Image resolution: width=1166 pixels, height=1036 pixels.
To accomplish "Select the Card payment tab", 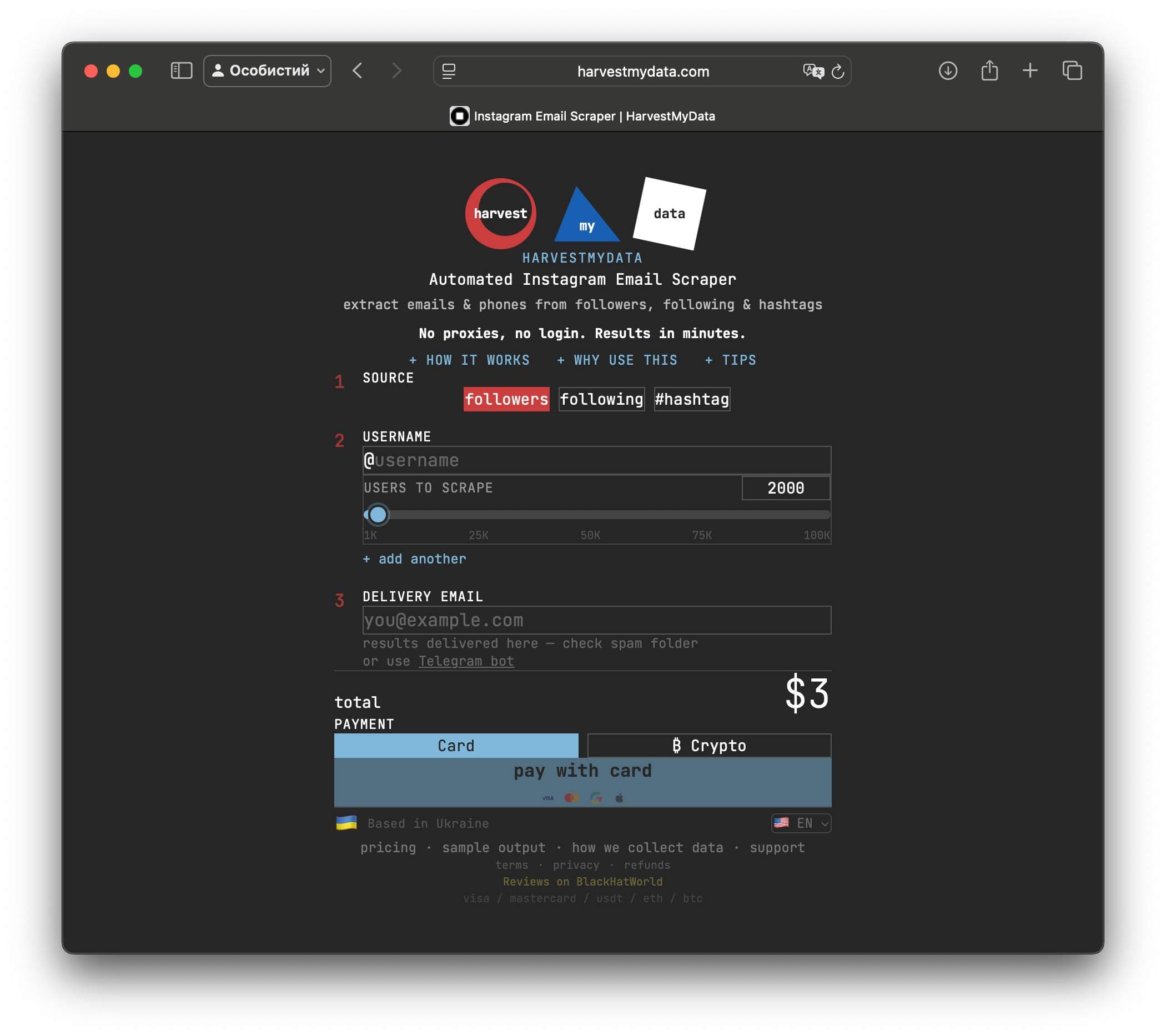I will pos(456,745).
